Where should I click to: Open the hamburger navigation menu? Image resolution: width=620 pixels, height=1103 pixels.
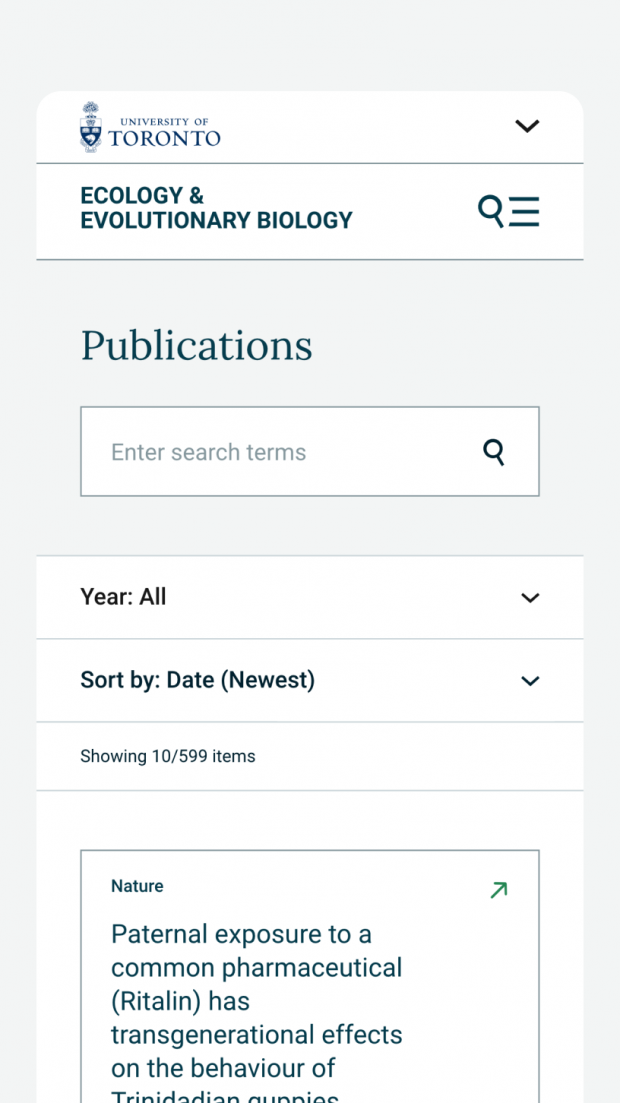point(524,211)
